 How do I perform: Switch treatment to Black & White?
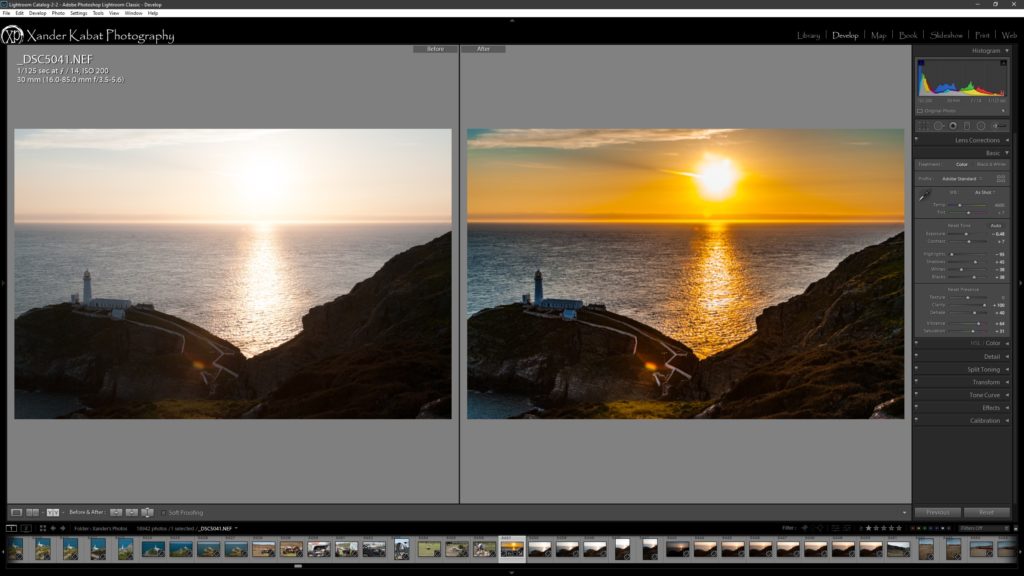pyautogui.click(x=991, y=164)
